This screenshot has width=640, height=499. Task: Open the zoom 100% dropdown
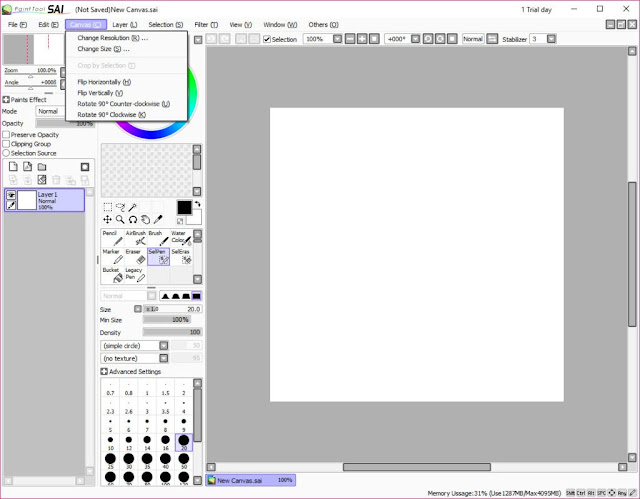click(338, 39)
